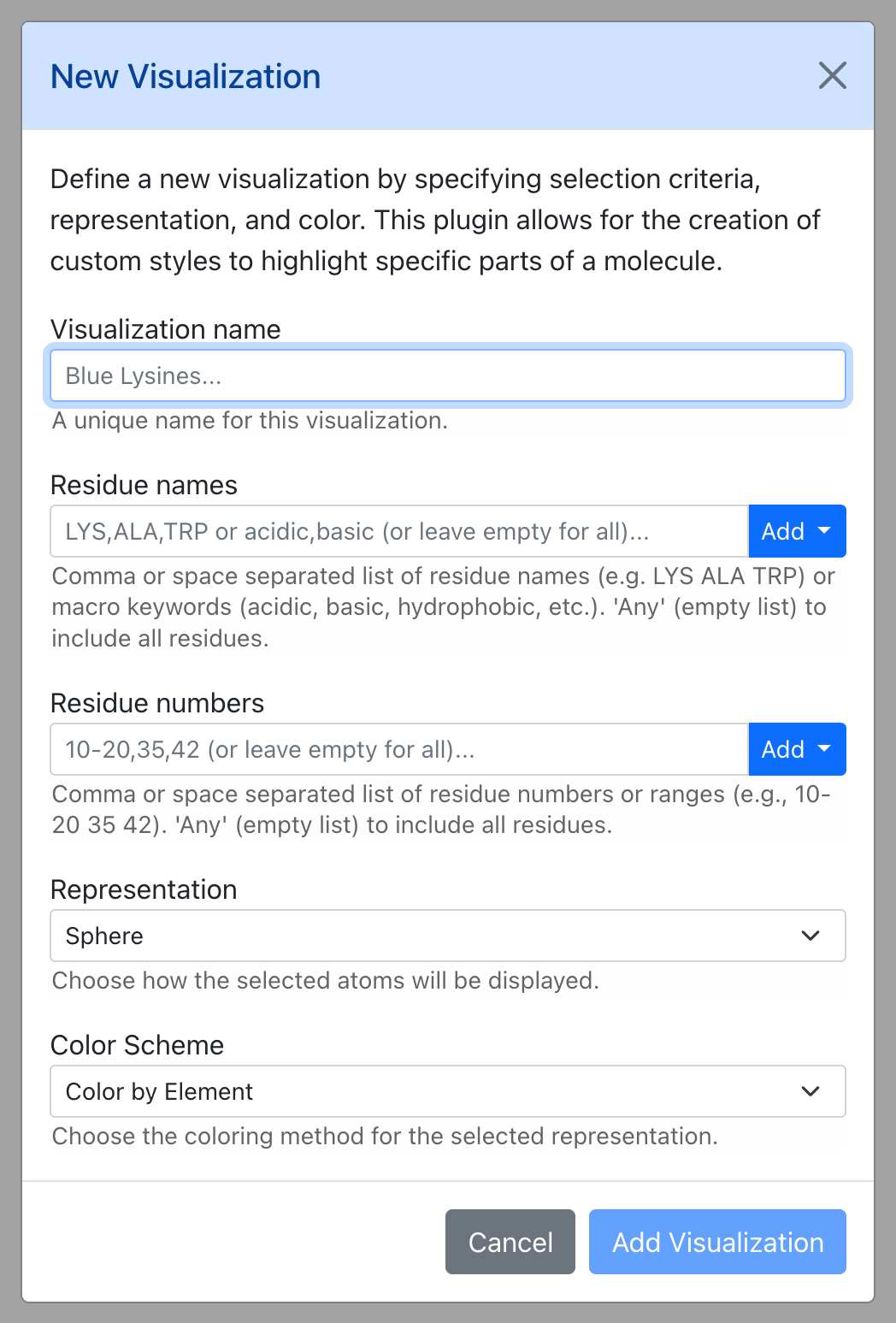Click the caret arrow on Residue names Add button
Viewport: 896px width, 1323px height.
824,531
